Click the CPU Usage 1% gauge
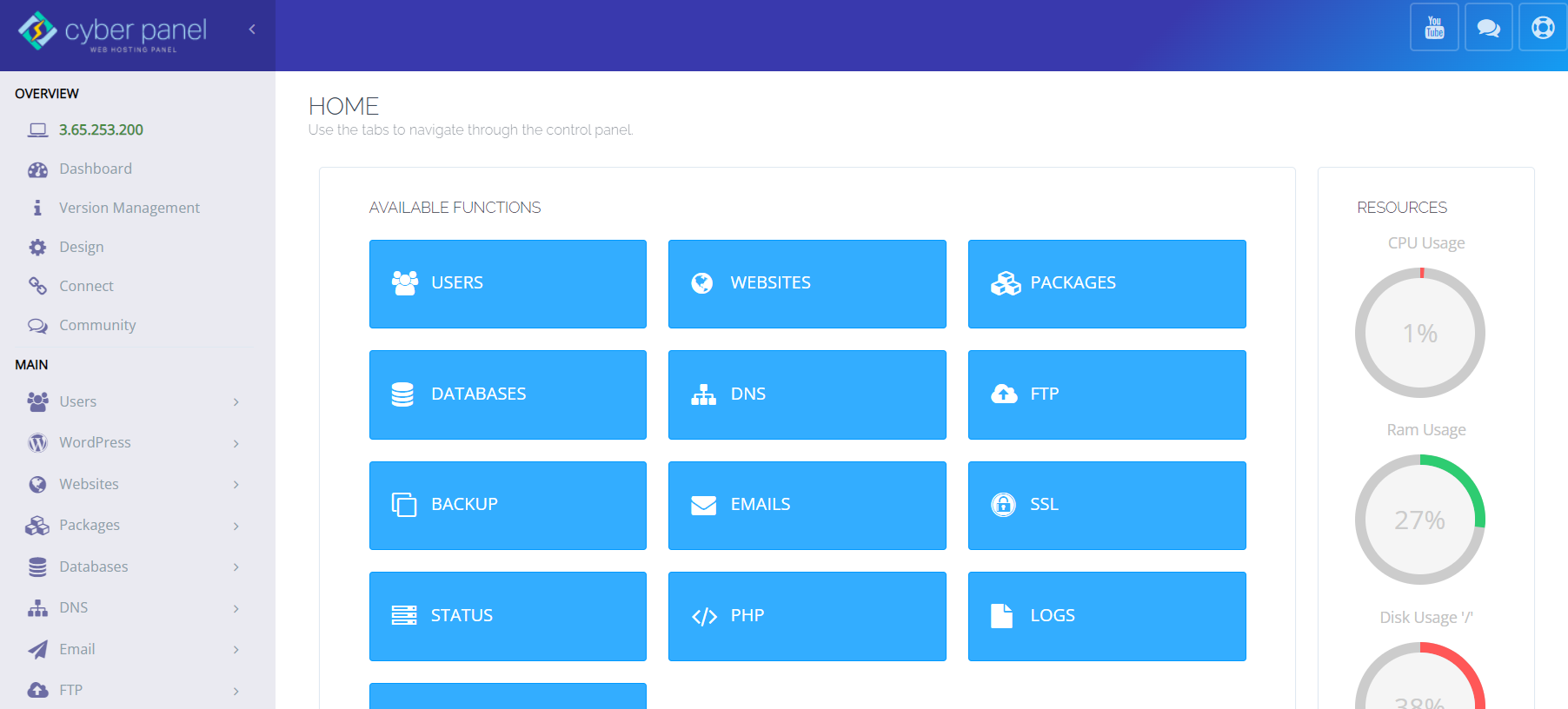This screenshot has width=1568, height=709. click(1419, 333)
